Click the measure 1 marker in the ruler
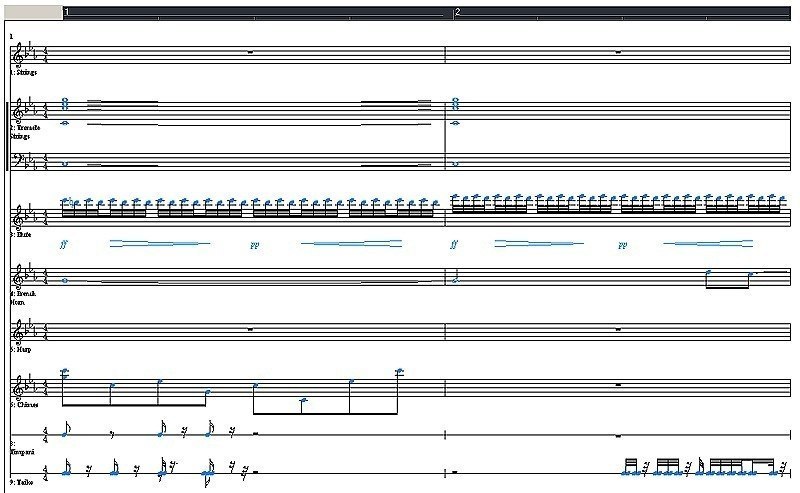 click(66, 12)
